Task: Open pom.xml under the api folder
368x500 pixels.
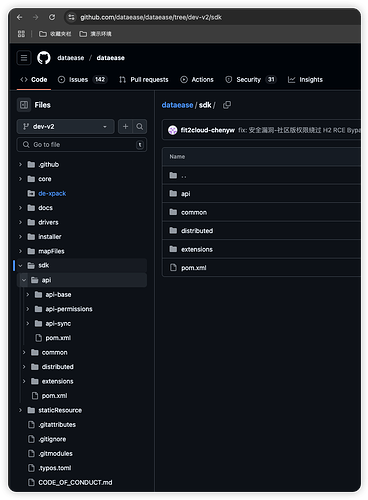Action: (58, 338)
